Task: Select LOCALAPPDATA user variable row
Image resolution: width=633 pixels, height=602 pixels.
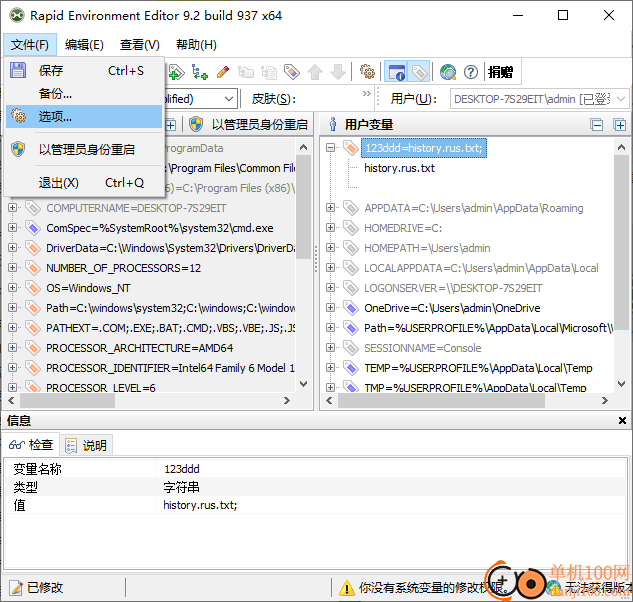Action: point(481,268)
